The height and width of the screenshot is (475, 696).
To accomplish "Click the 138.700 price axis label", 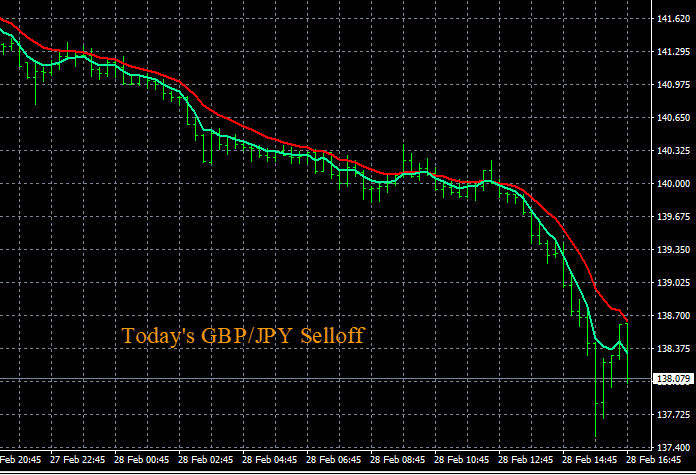I will tap(672, 316).
